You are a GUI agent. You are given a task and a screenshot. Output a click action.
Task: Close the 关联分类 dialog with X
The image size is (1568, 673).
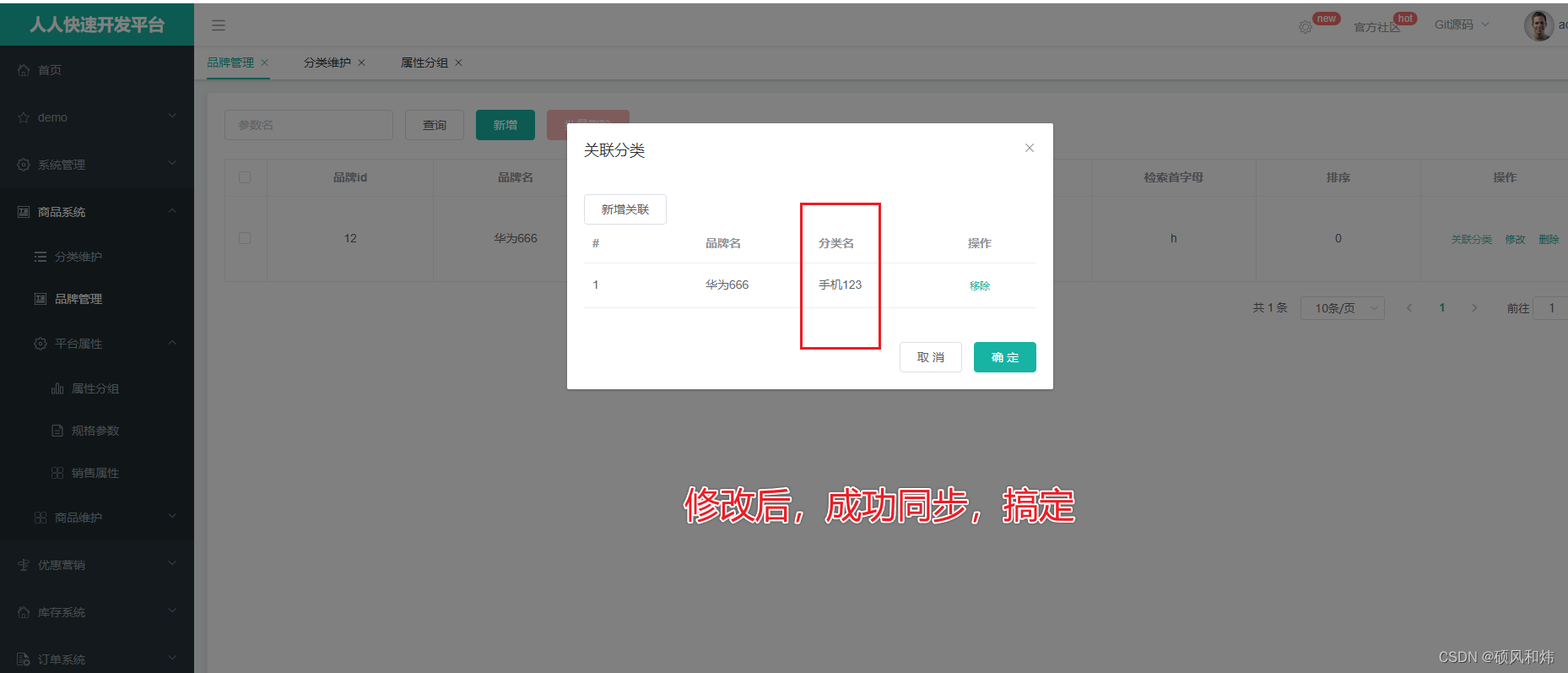(1030, 148)
